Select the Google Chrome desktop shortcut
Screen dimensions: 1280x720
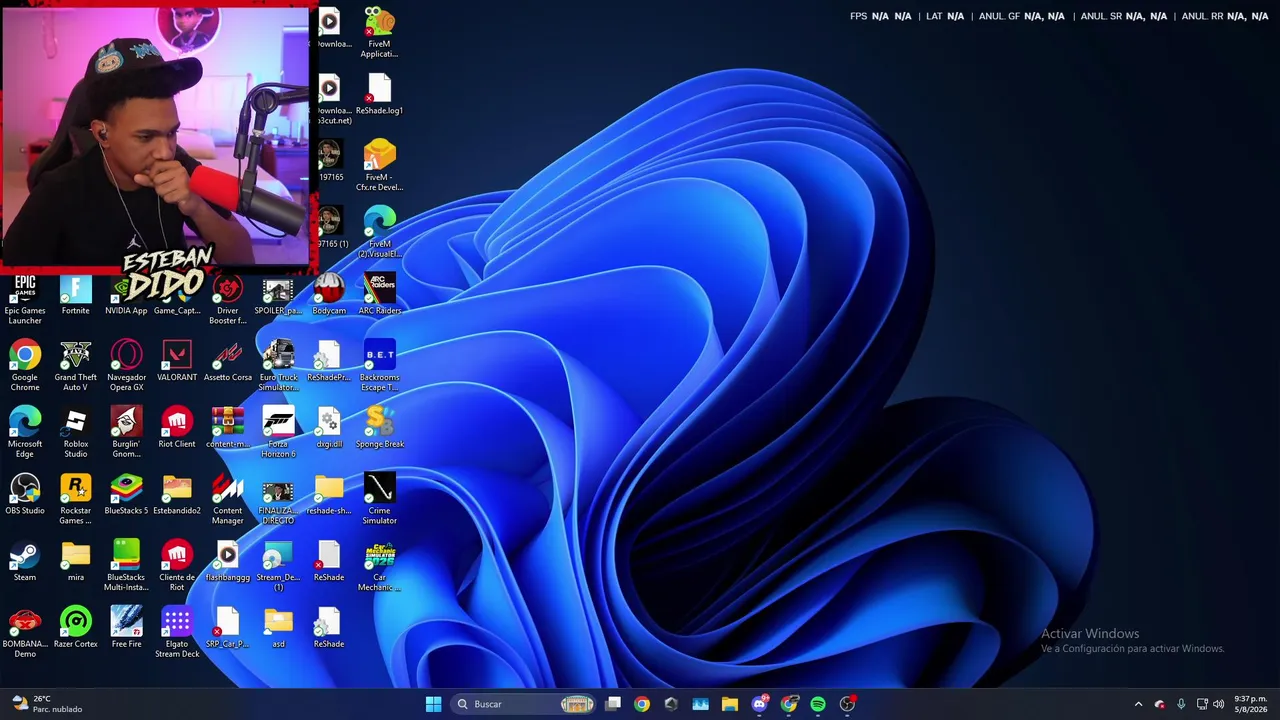click(x=25, y=366)
